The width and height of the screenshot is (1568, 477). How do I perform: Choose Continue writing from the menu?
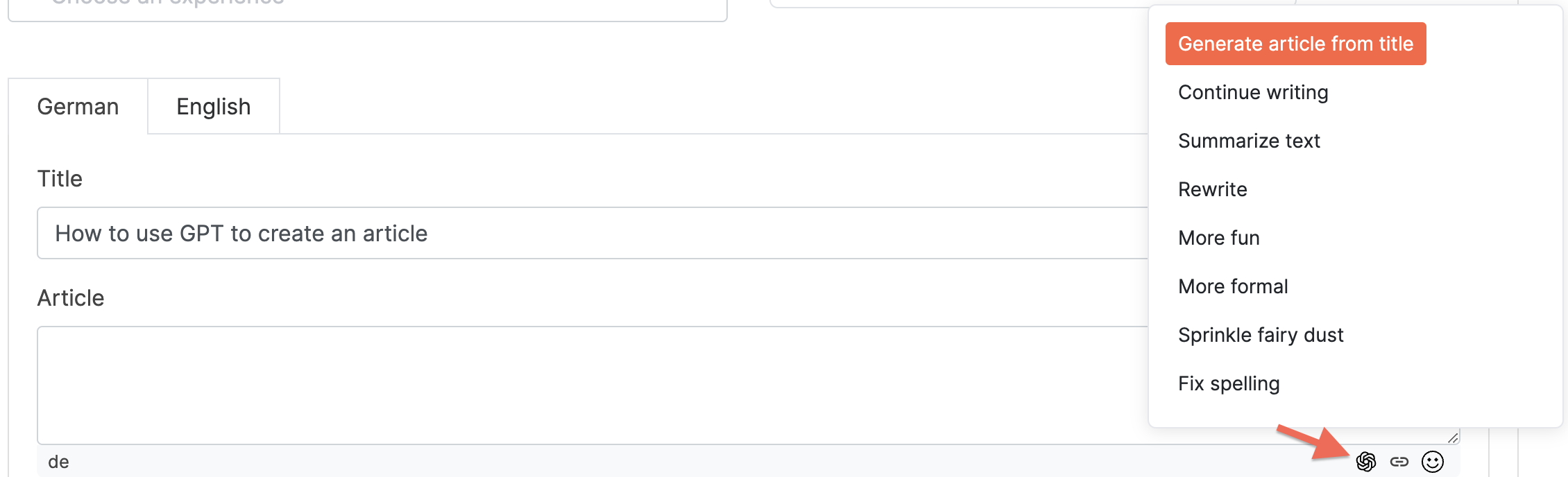(1253, 92)
